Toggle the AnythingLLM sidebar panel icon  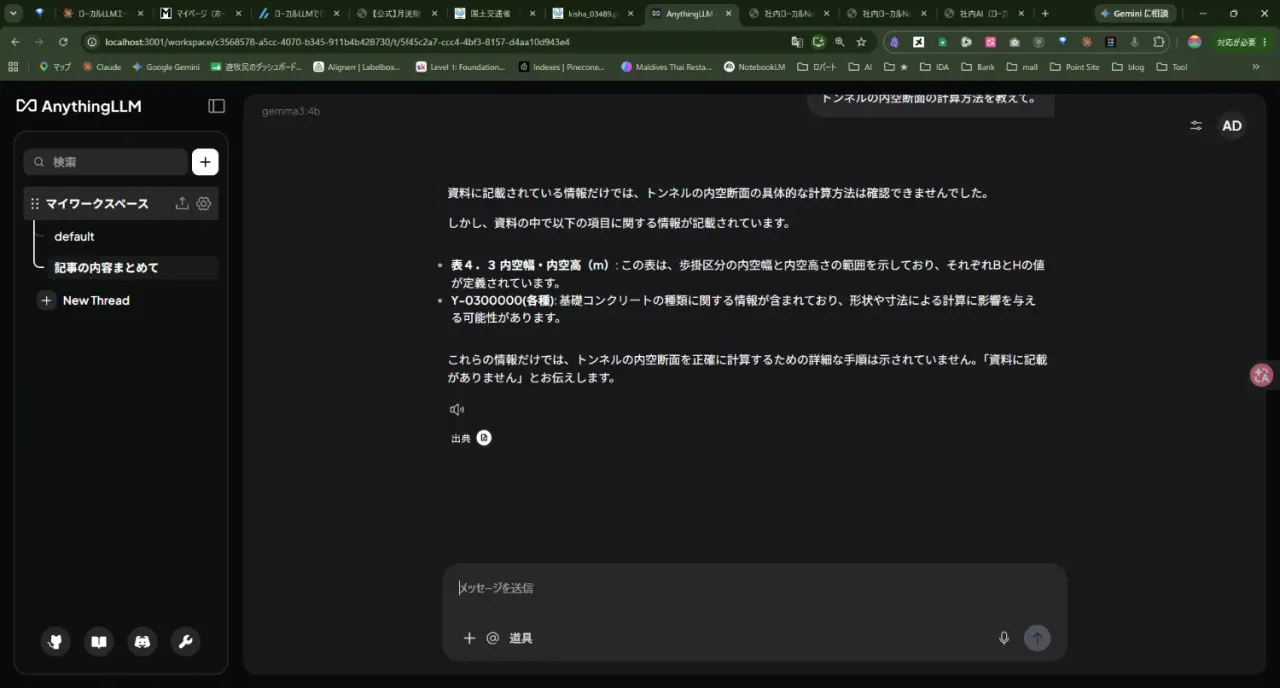pos(216,106)
